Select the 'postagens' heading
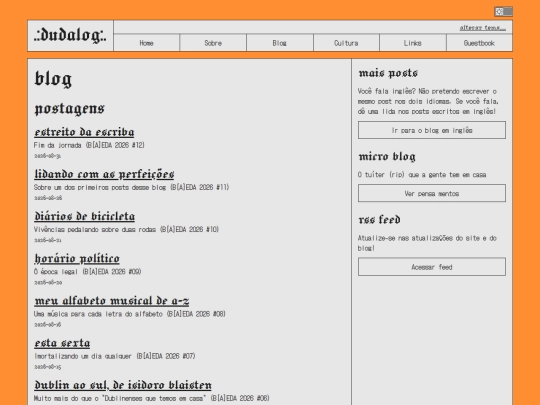Viewport: 540px width, 405px height. [x=70, y=108]
